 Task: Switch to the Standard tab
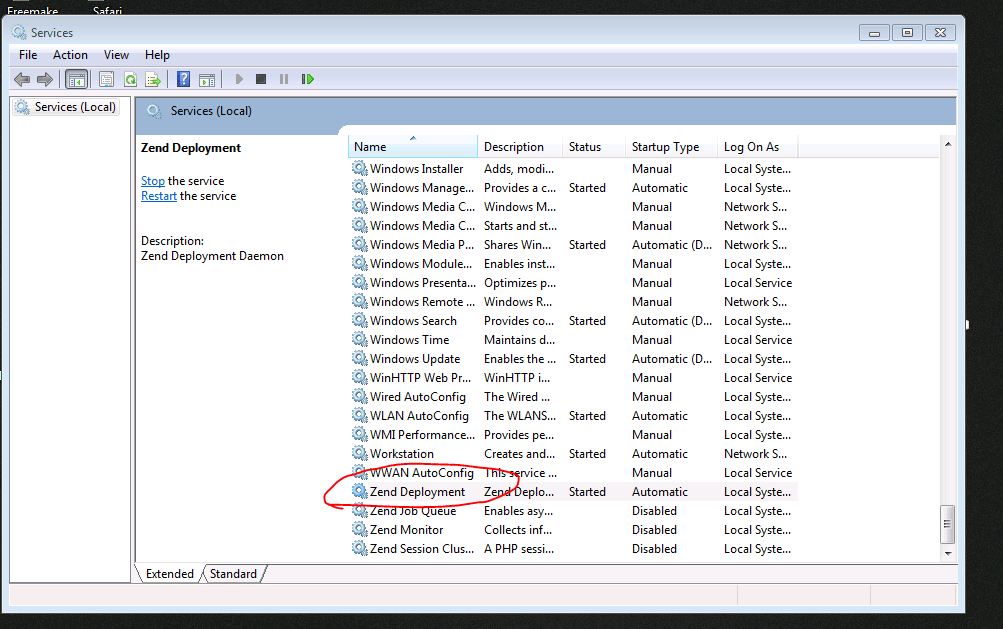(x=232, y=573)
